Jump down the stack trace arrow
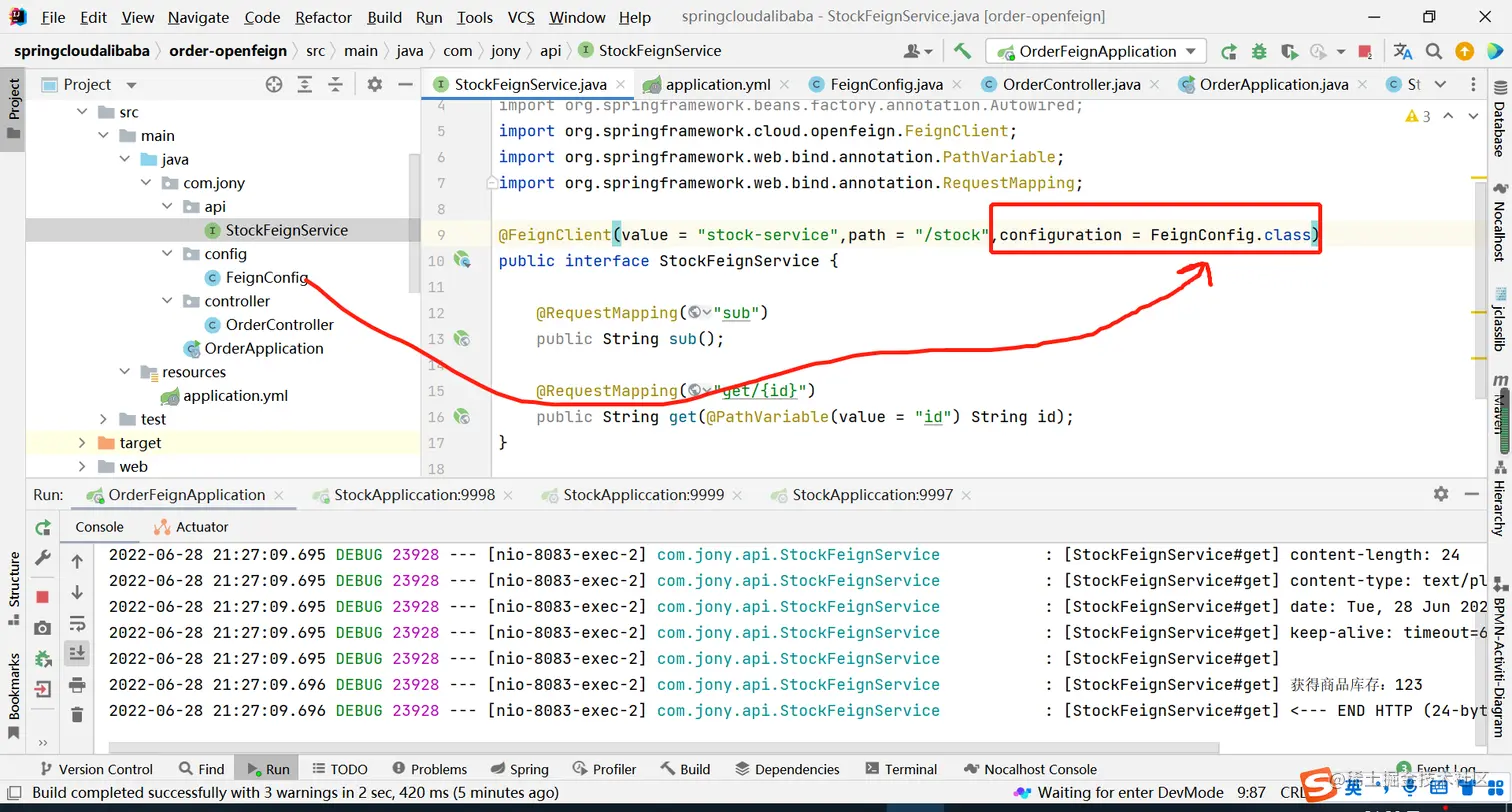 (x=77, y=593)
